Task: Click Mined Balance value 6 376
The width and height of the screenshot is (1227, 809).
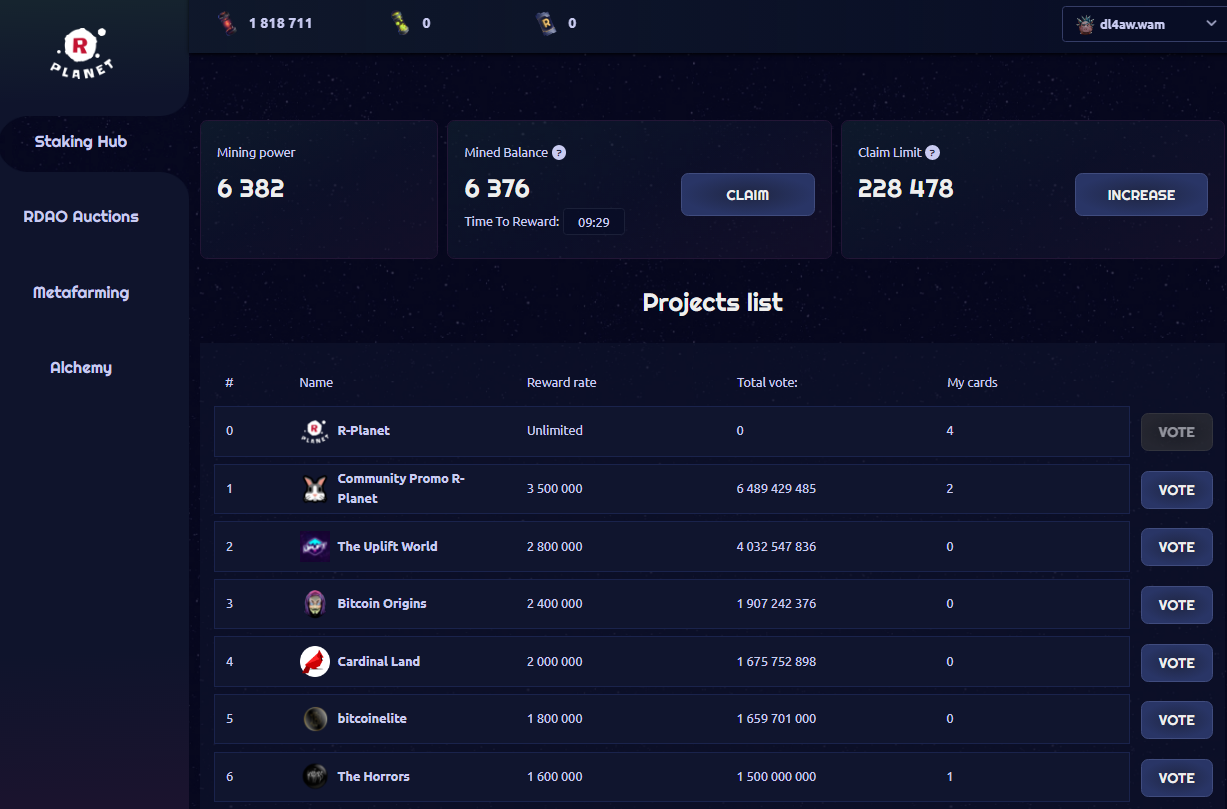Action: tap(497, 188)
